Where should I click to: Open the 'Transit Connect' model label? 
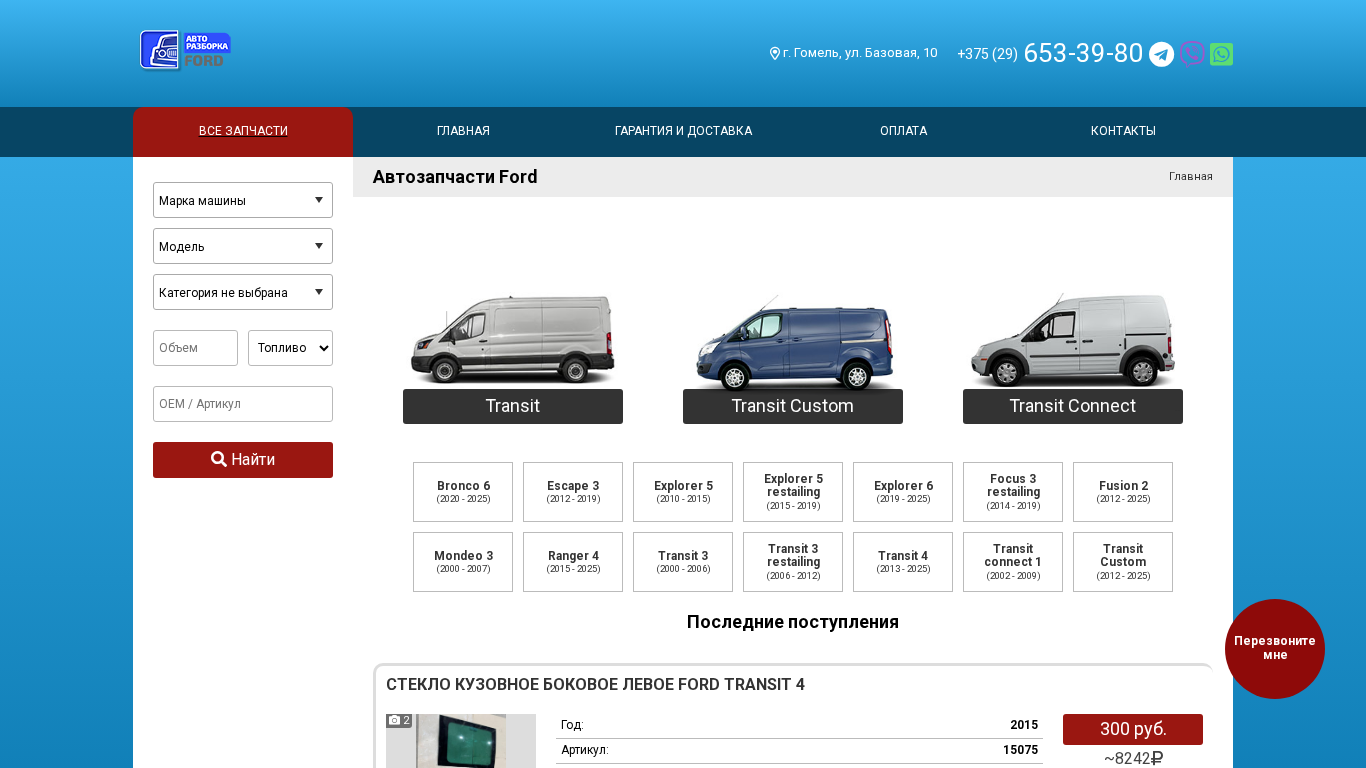tap(1073, 406)
